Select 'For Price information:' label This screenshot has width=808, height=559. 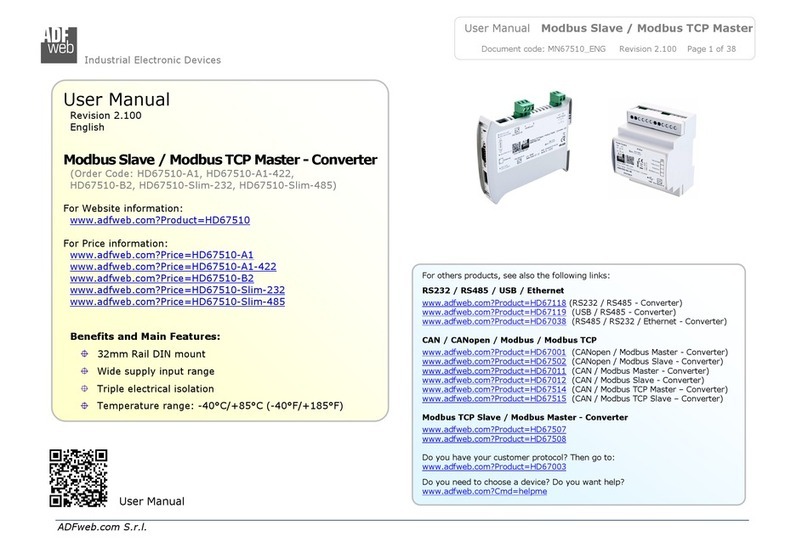point(115,243)
